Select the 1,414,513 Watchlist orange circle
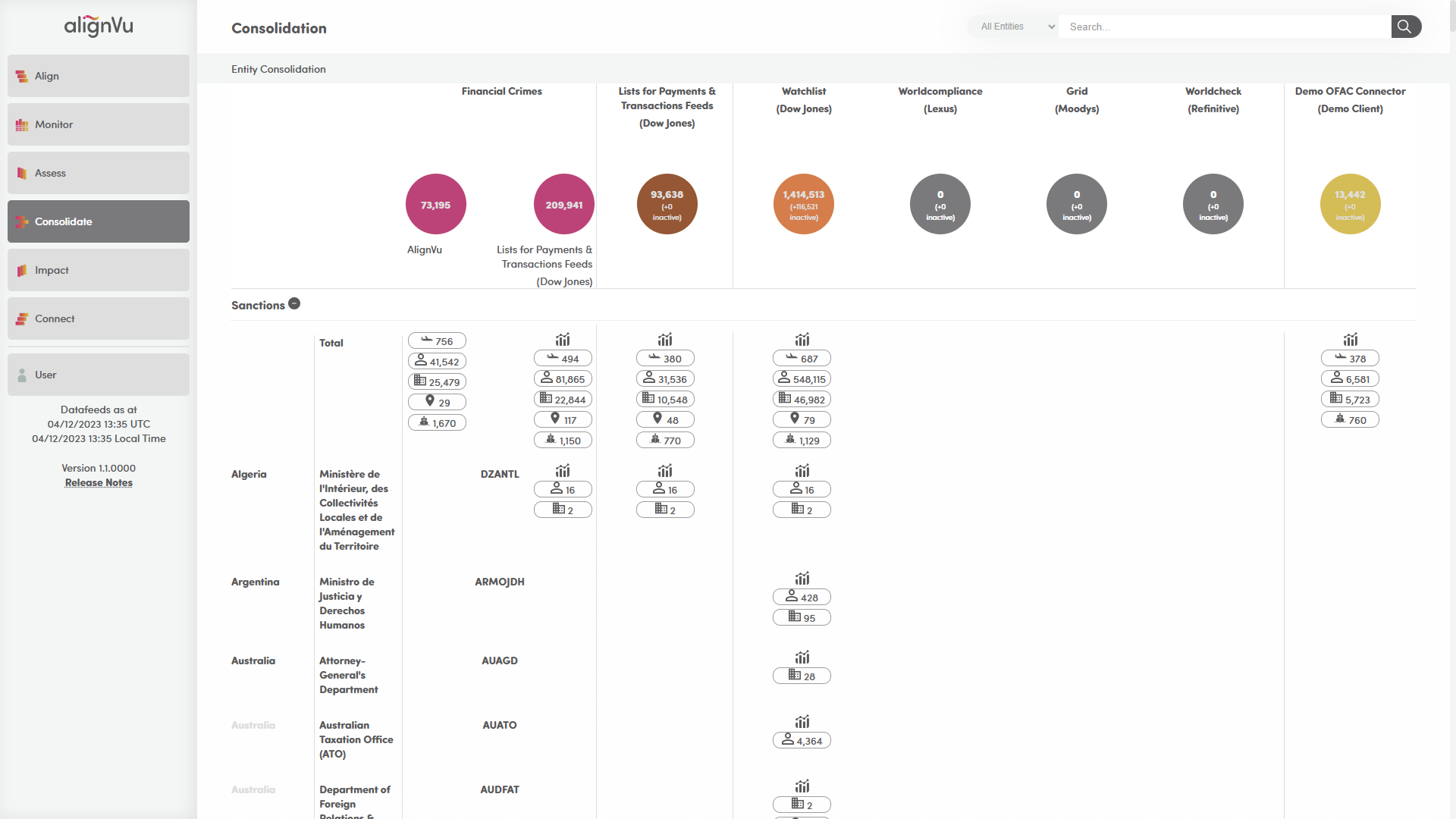This screenshot has height=819, width=1456. [x=803, y=205]
